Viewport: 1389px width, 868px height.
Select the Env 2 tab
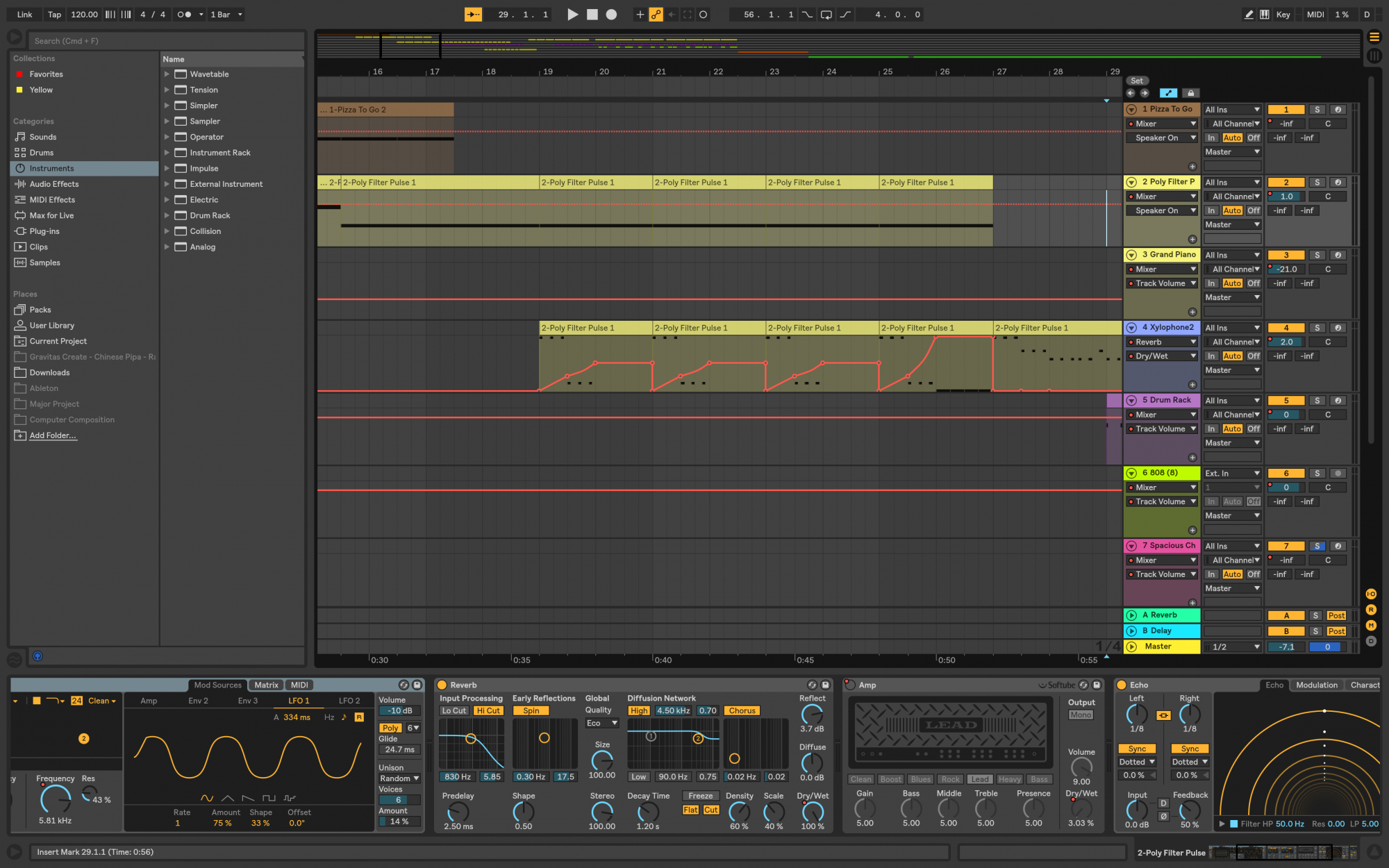tap(199, 701)
